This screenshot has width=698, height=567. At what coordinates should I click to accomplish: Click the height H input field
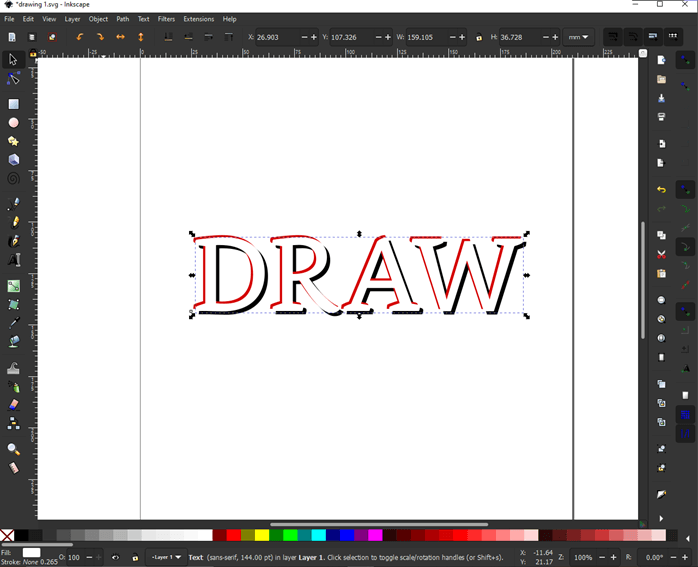pyautogui.click(x=518, y=37)
